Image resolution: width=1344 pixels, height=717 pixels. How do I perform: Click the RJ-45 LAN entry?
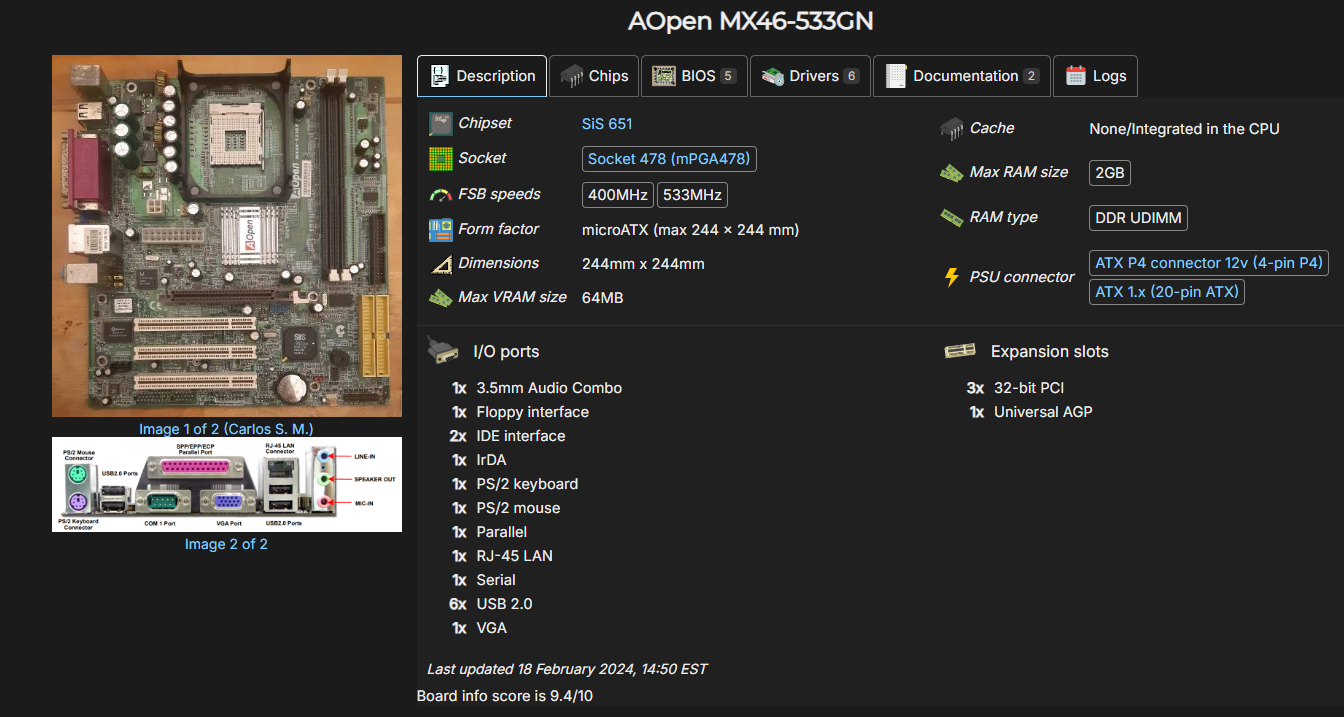[x=515, y=556]
